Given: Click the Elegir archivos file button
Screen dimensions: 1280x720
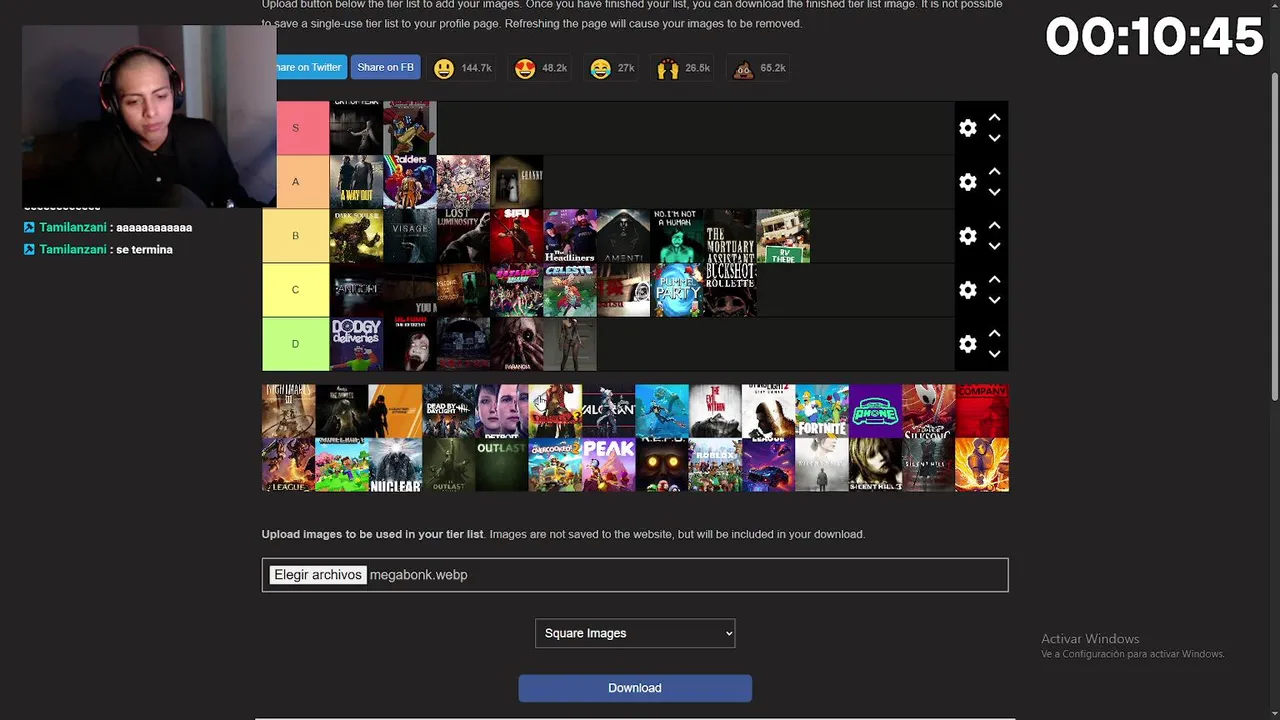Looking at the screenshot, I should point(318,575).
